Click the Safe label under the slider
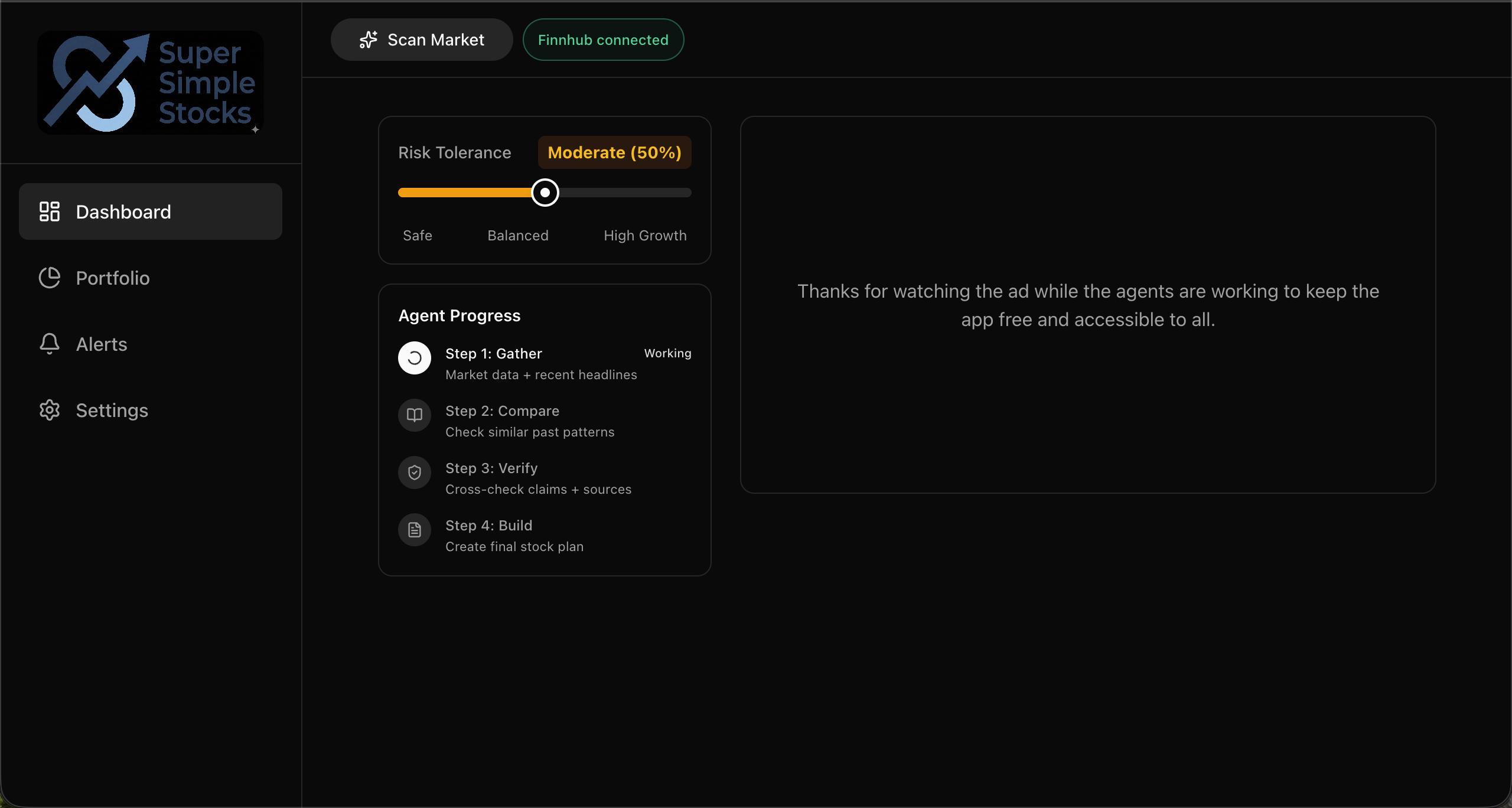The image size is (1512, 808). pos(418,236)
